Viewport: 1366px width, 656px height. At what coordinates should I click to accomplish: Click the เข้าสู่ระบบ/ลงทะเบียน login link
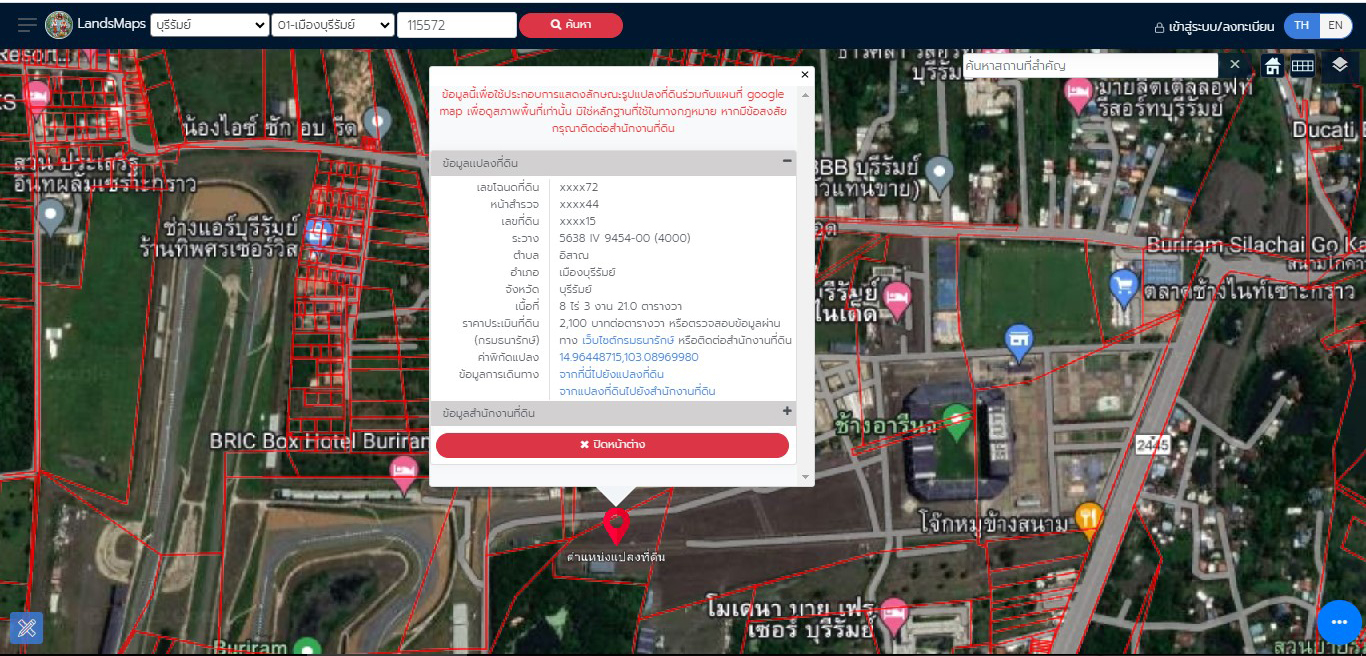coord(1214,27)
